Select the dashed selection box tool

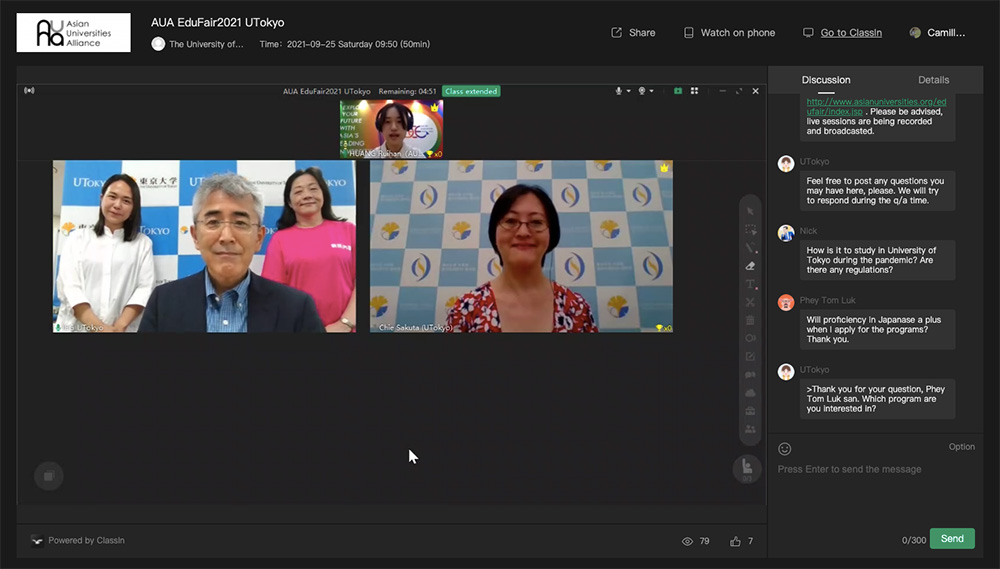(x=750, y=230)
